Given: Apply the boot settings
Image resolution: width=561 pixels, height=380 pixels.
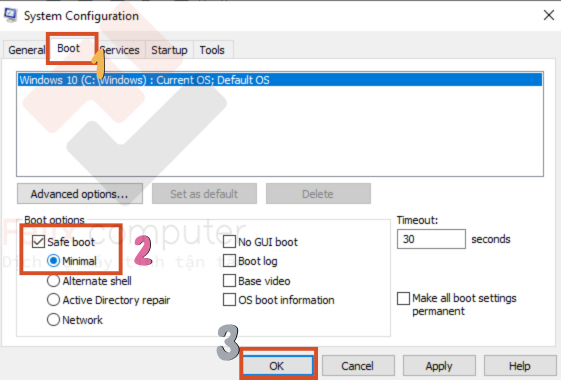Looking at the screenshot, I should (439, 366).
